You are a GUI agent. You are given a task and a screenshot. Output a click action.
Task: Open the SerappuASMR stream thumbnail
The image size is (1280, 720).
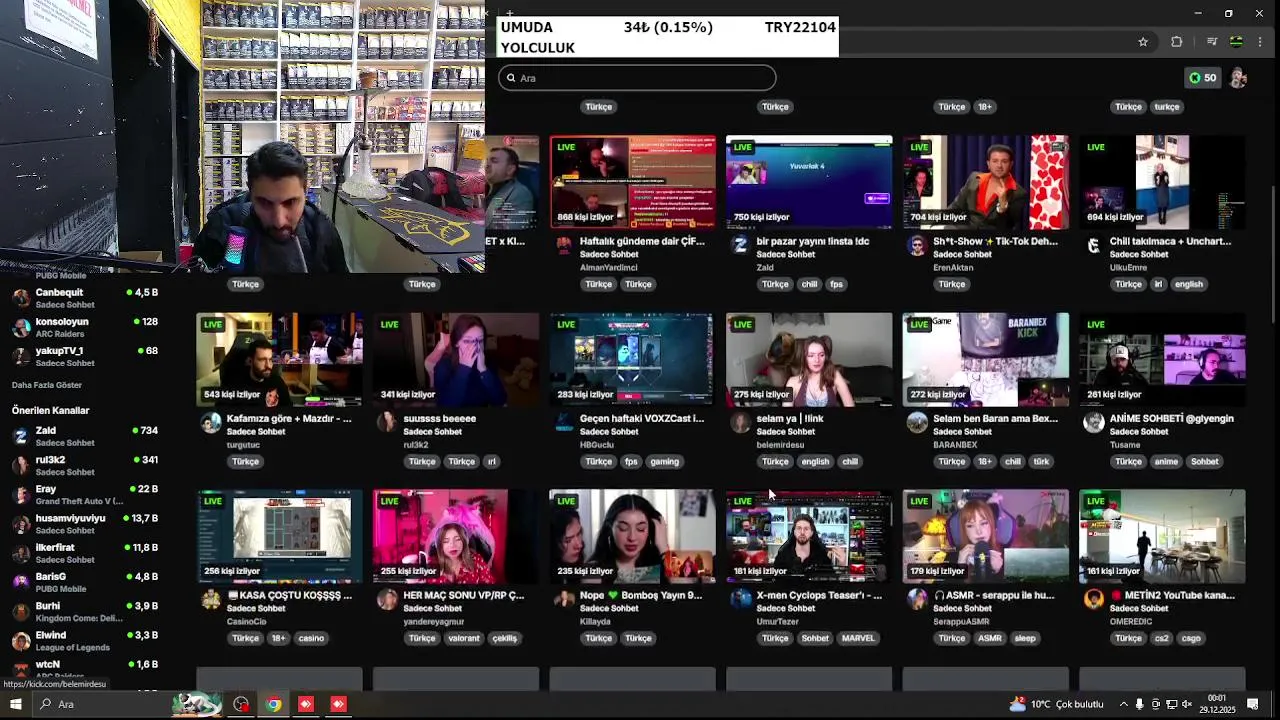[x=985, y=536]
